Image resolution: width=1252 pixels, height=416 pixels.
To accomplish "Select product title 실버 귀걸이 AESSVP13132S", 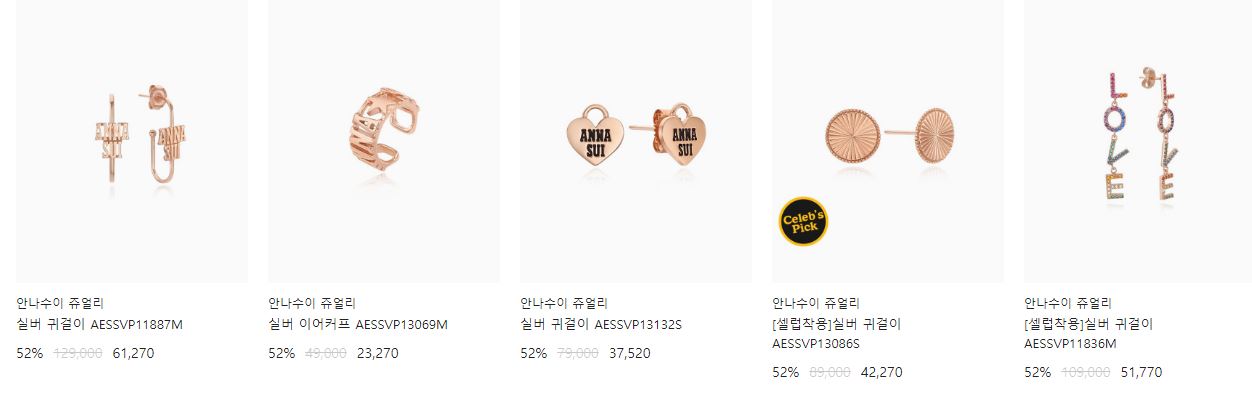I will point(601,325).
